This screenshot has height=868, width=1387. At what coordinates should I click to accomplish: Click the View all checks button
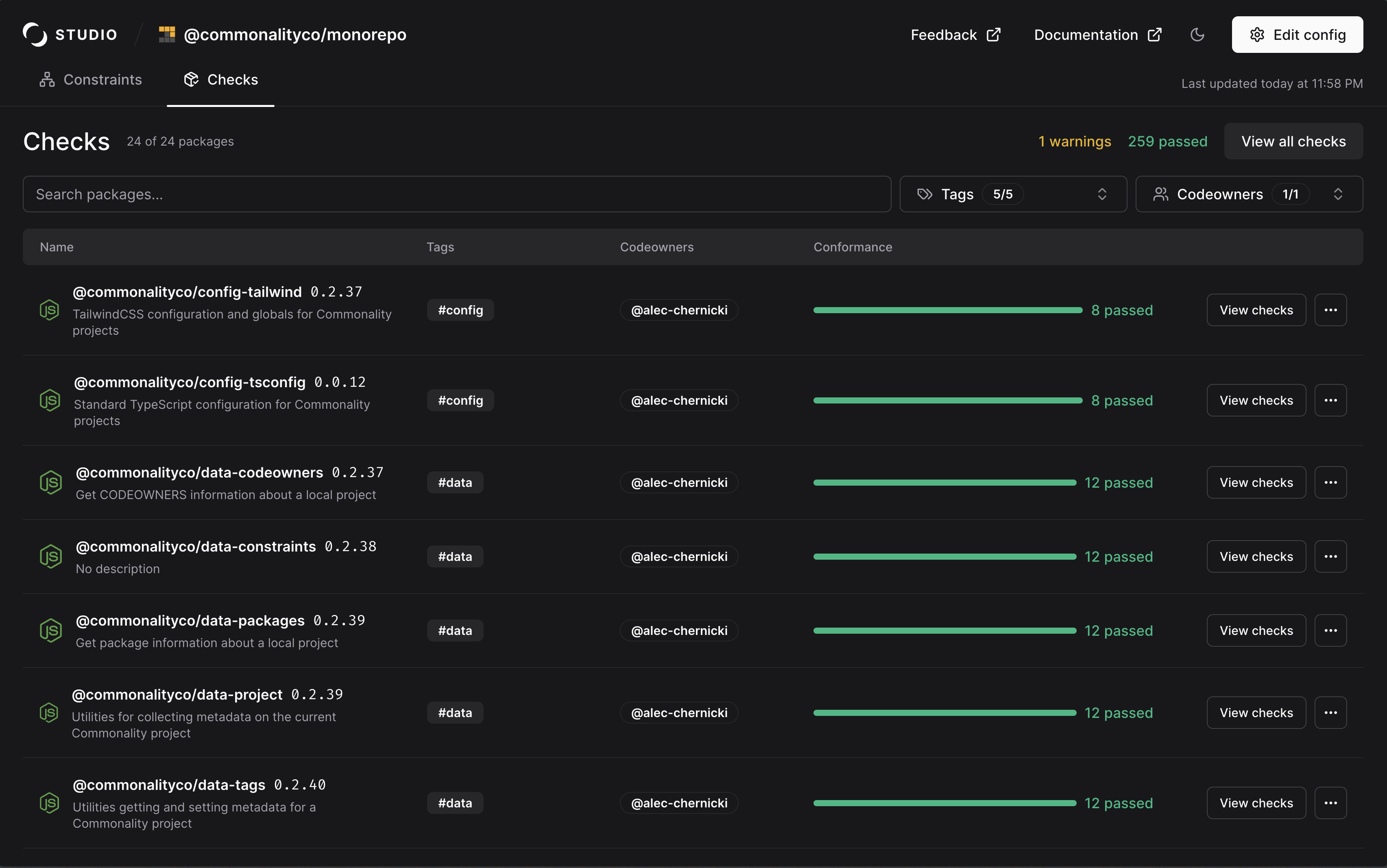[x=1293, y=141]
